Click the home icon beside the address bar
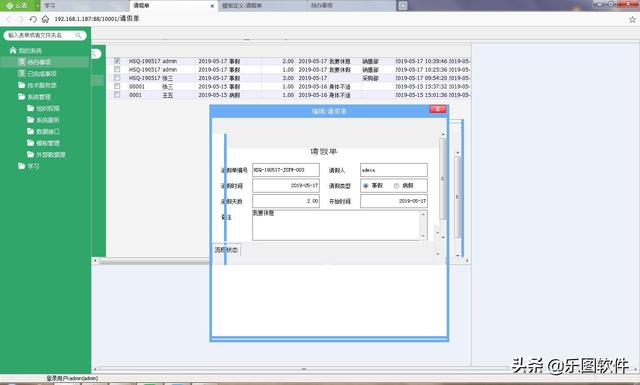 (x=45, y=19)
